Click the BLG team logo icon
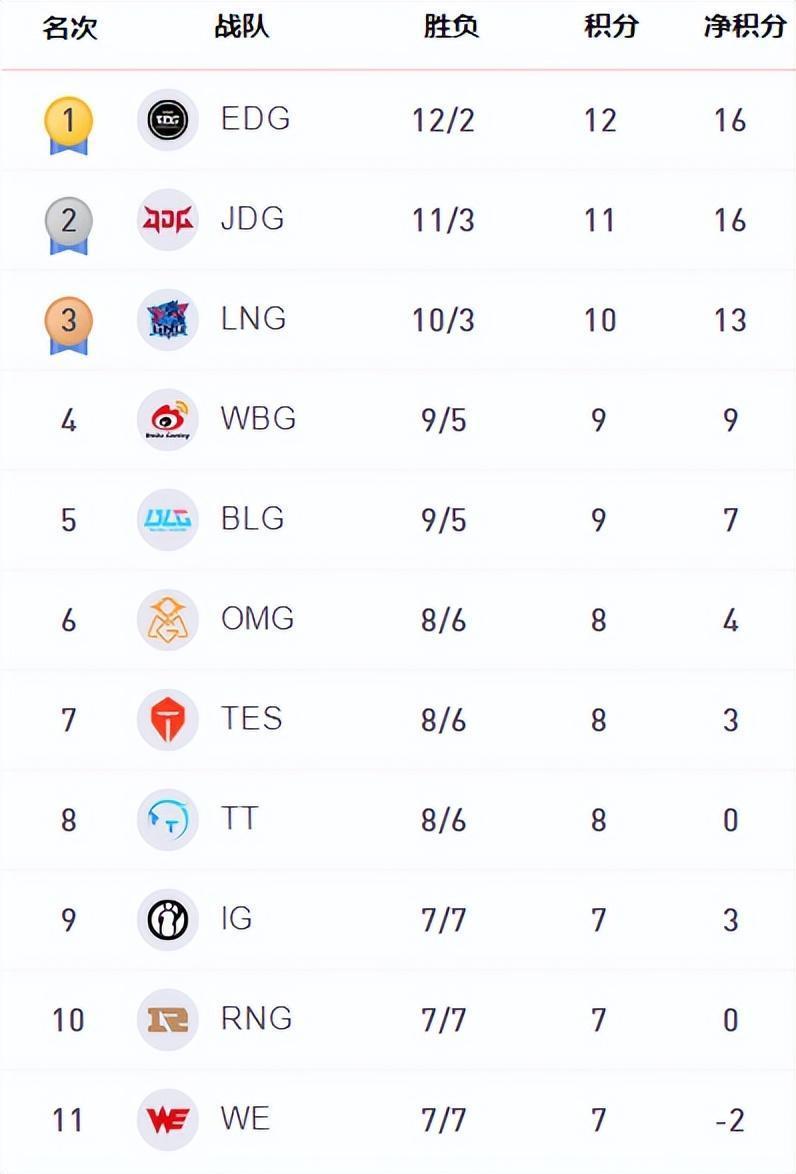The height and width of the screenshot is (1174, 796). (x=167, y=520)
